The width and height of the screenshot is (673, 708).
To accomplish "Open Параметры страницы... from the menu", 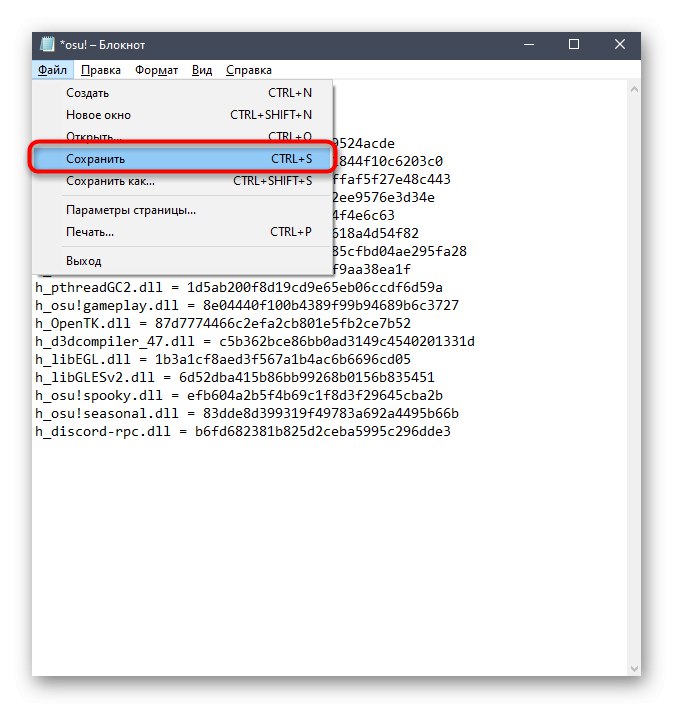I will pos(182,210).
